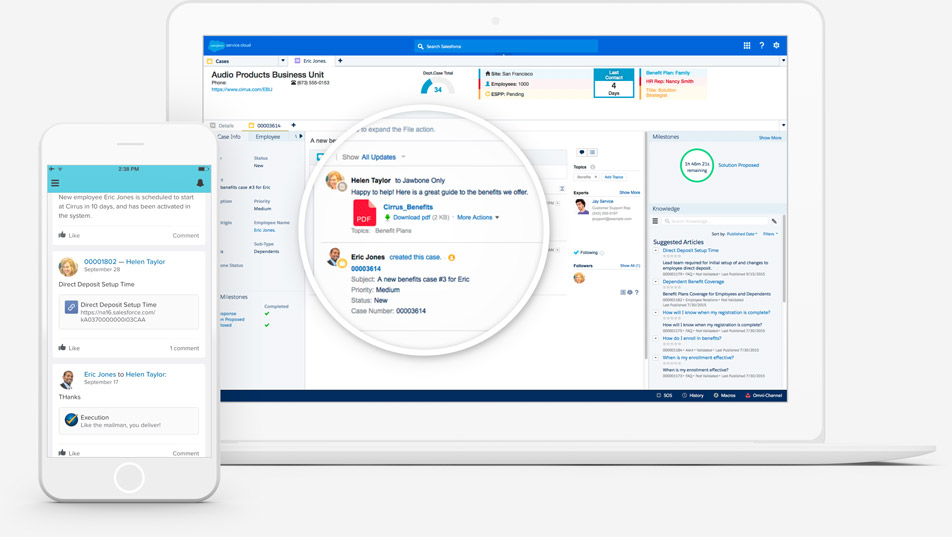Open the Dependent Benefit Coverage article
952x537 pixels.
click(693, 282)
